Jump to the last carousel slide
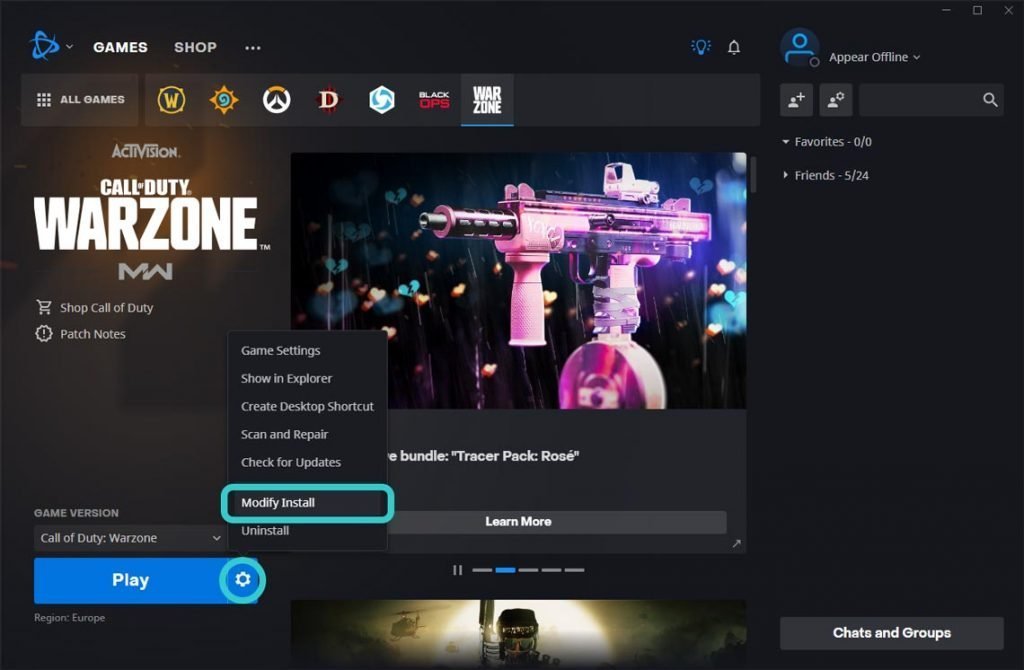Viewport: 1024px width, 670px height. [x=575, y=570]
